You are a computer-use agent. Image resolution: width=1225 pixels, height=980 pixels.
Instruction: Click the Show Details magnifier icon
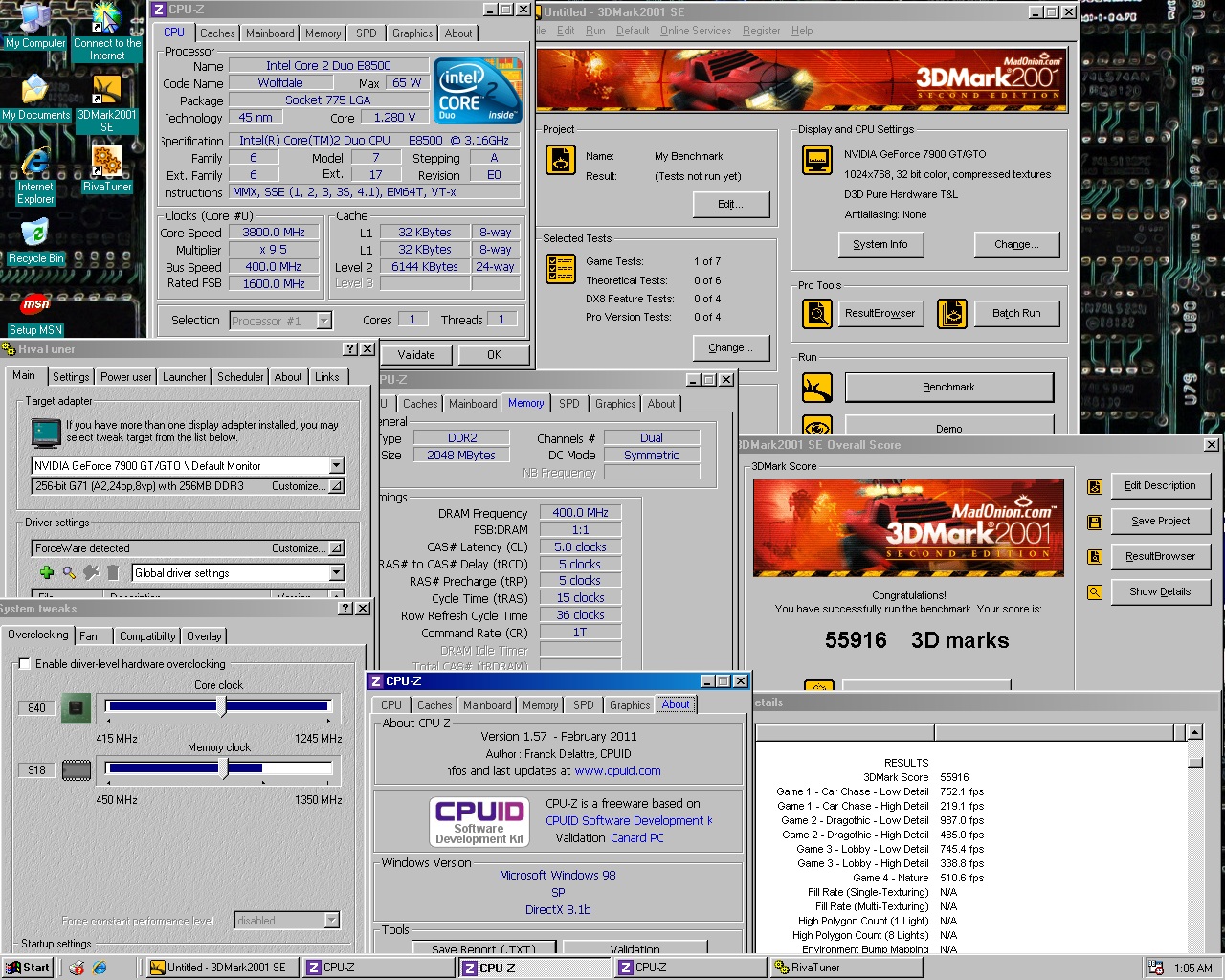point(1095,592)
